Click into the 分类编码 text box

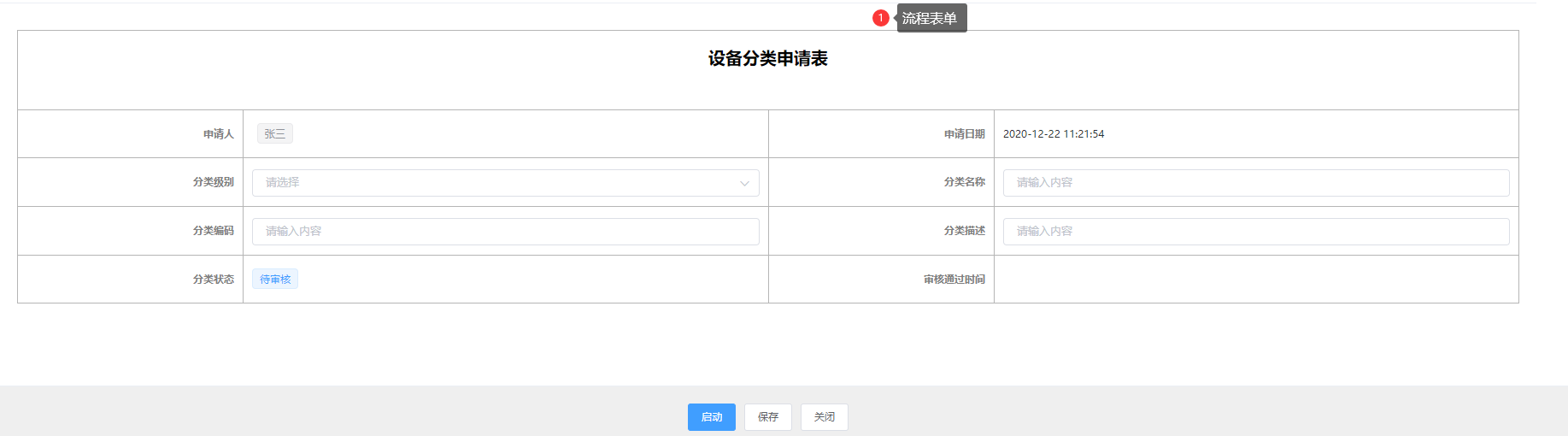click(x=505, y=232)
